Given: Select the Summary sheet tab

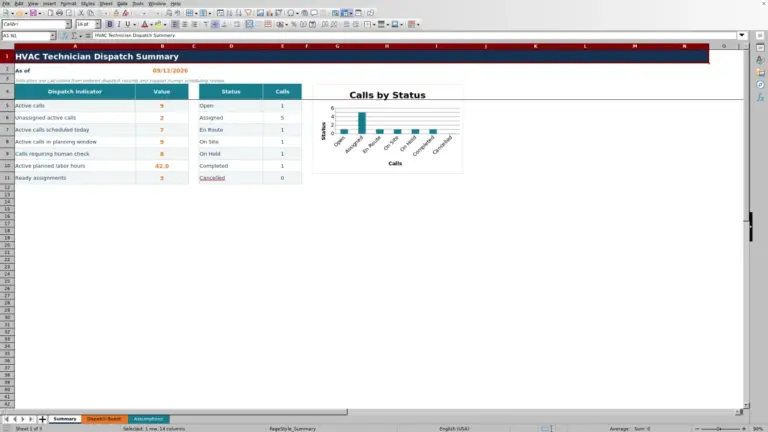Looking at the screenshot, I should tap(65, 419).
